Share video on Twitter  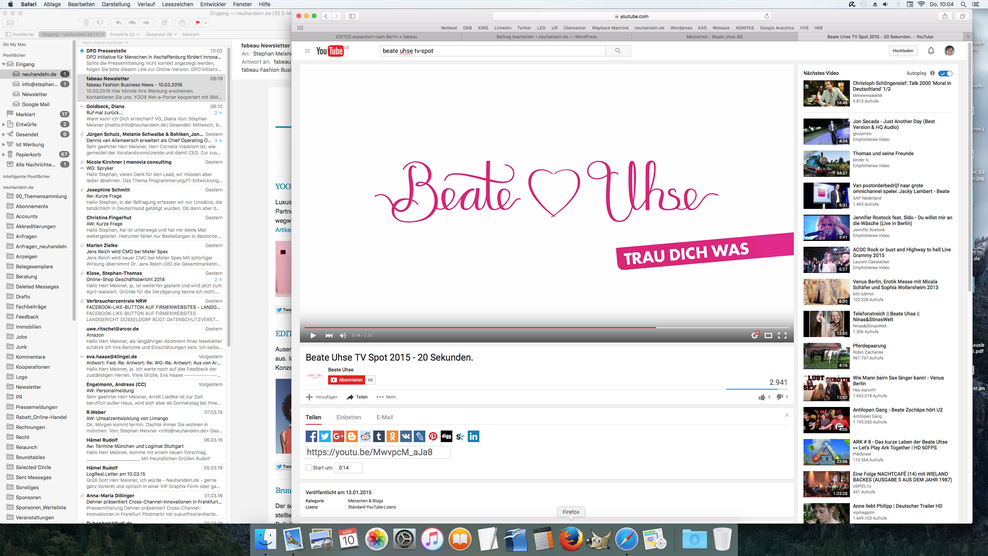pos(325,436)
